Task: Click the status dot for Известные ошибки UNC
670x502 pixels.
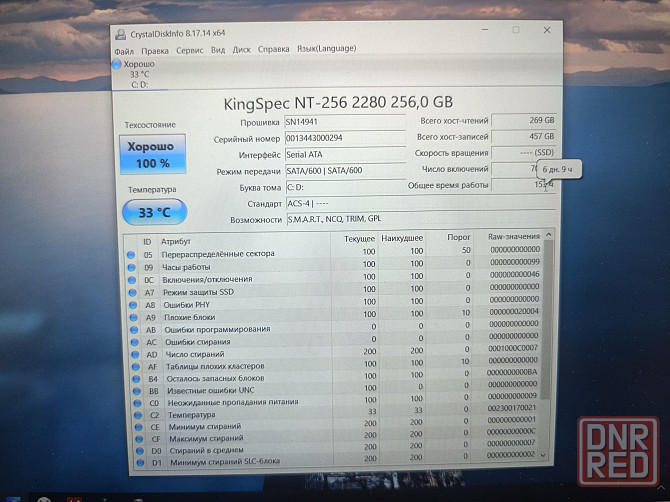Action: (131, 390)
